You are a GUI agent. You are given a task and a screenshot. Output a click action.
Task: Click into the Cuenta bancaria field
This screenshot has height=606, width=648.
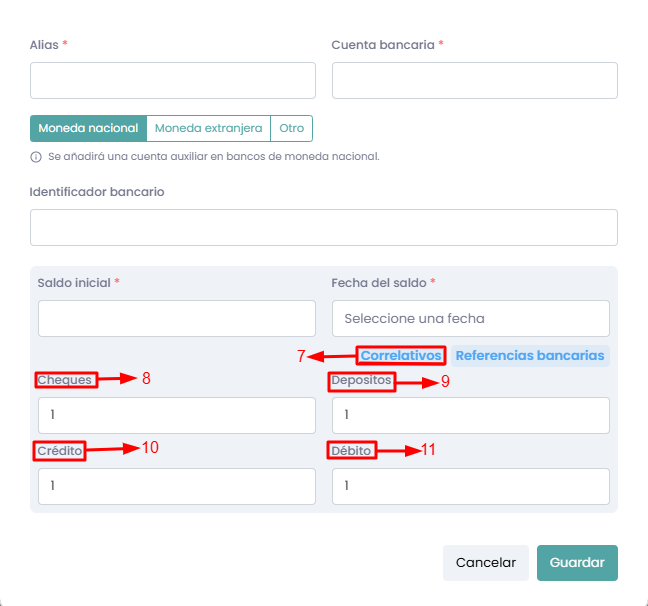(474, 81)
